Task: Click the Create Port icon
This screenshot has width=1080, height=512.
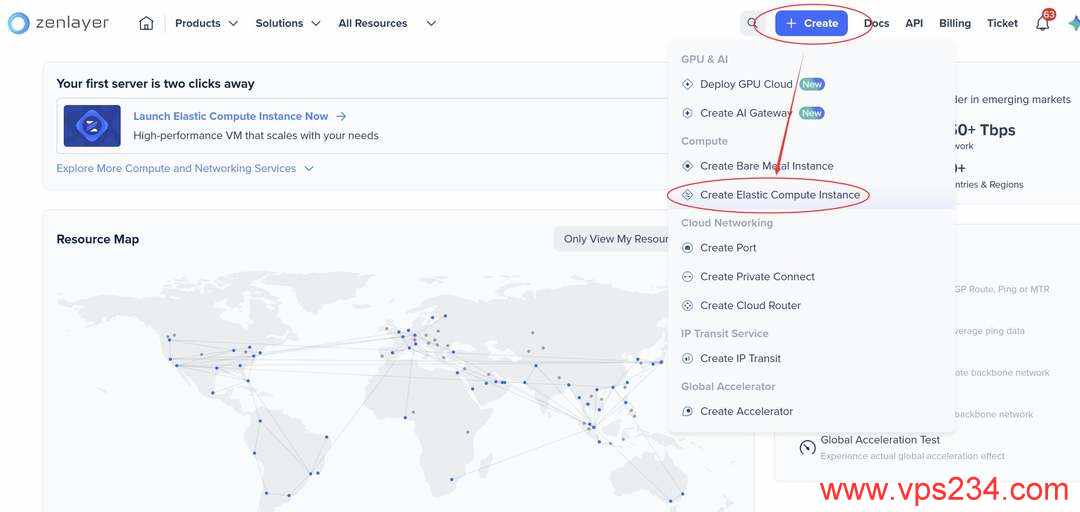Action: point(687,248)
